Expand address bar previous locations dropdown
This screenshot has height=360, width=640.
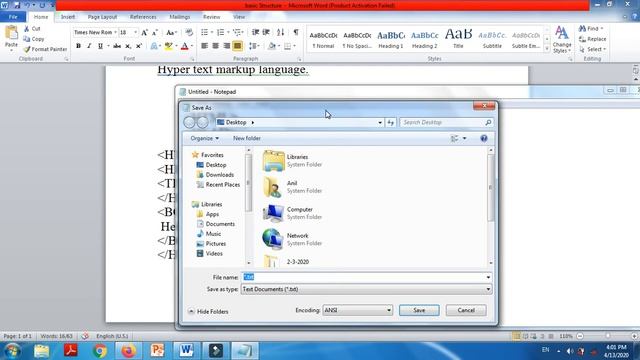[380, 122]
